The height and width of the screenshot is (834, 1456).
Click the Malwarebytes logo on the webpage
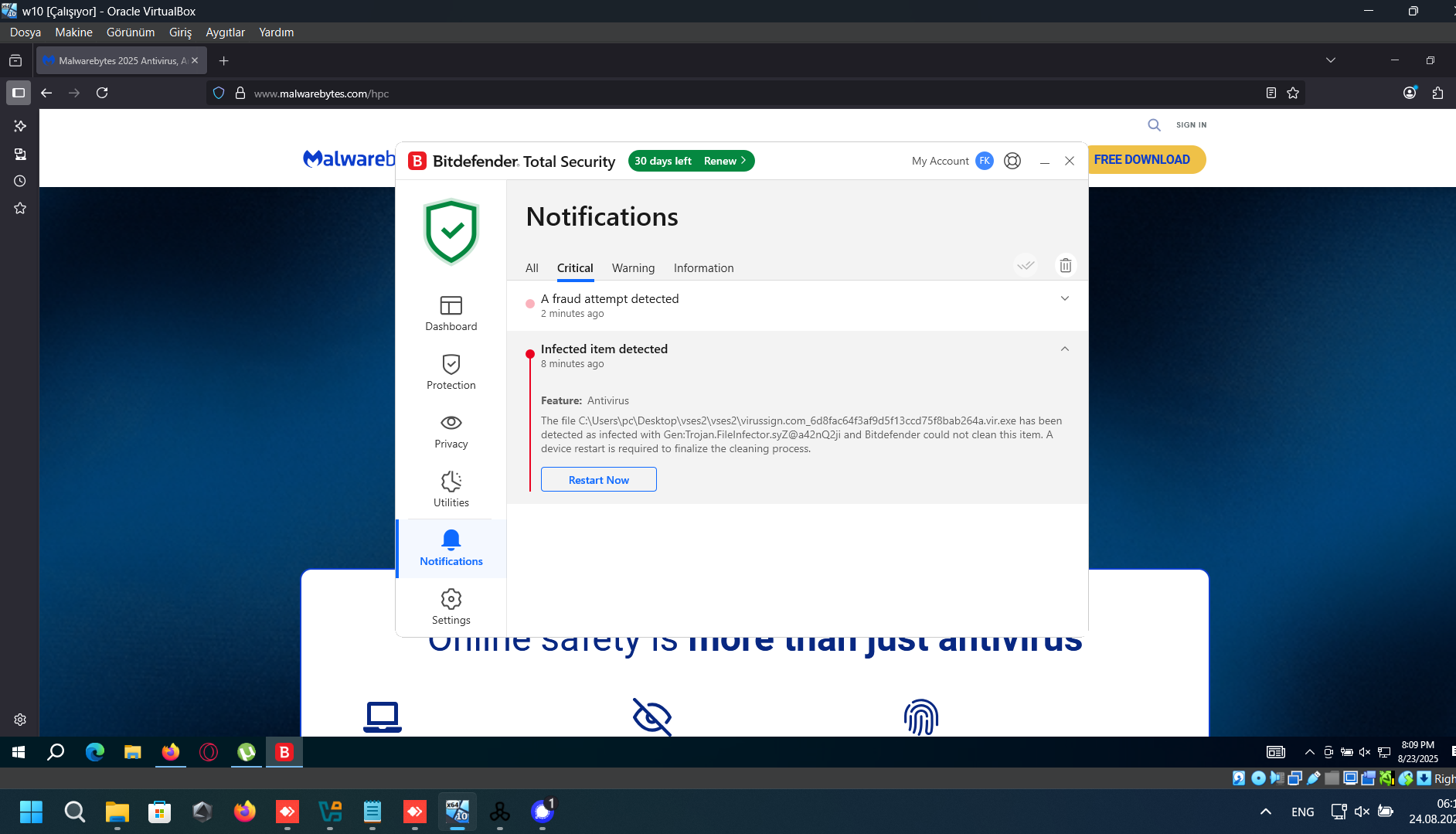coord(349,158)
